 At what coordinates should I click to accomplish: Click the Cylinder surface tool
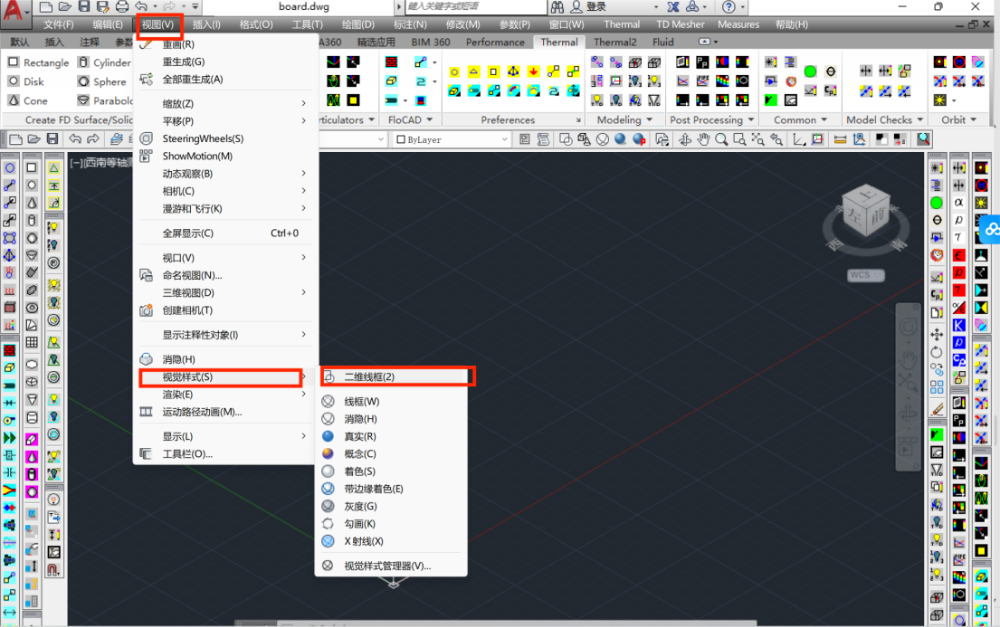pos(104,63)
